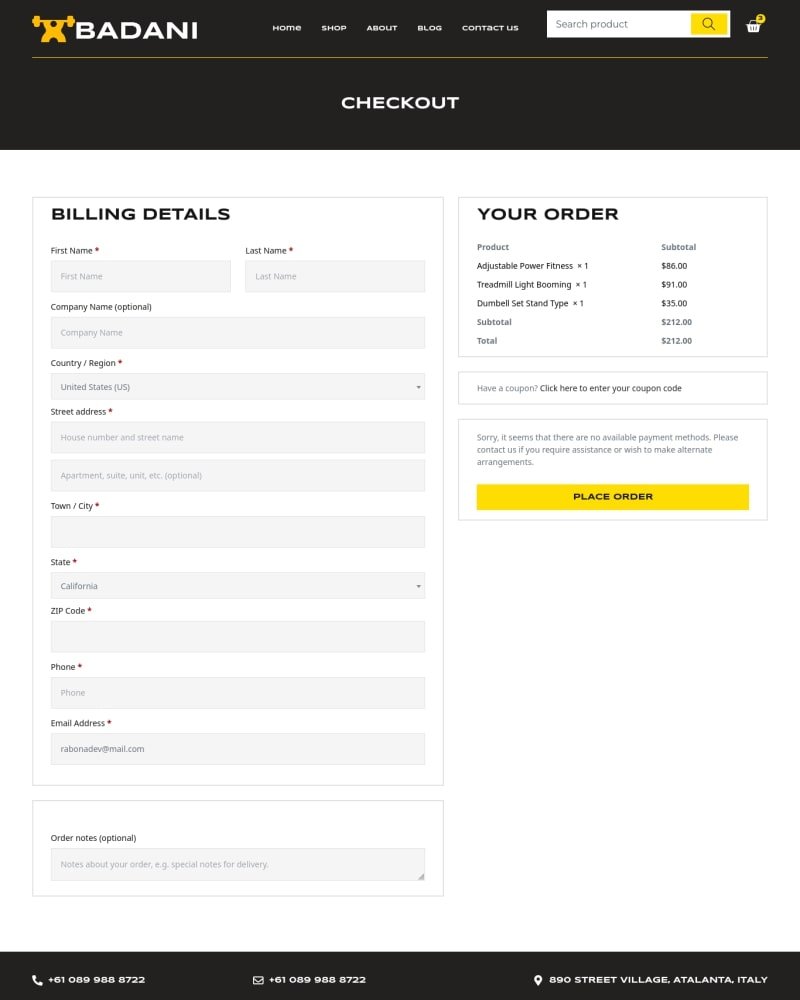Click the ZIP Code input box
This screenshot has width=800, height=1000.
tap(238, 637)
